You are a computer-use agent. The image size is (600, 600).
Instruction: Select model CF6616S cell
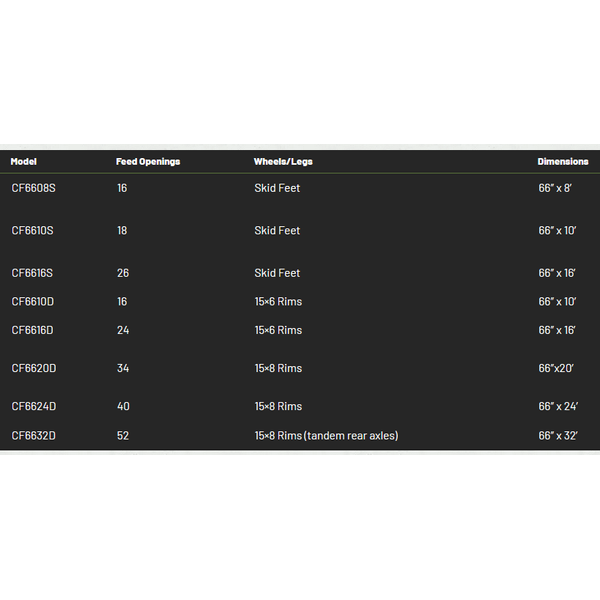tap(32, 273)
